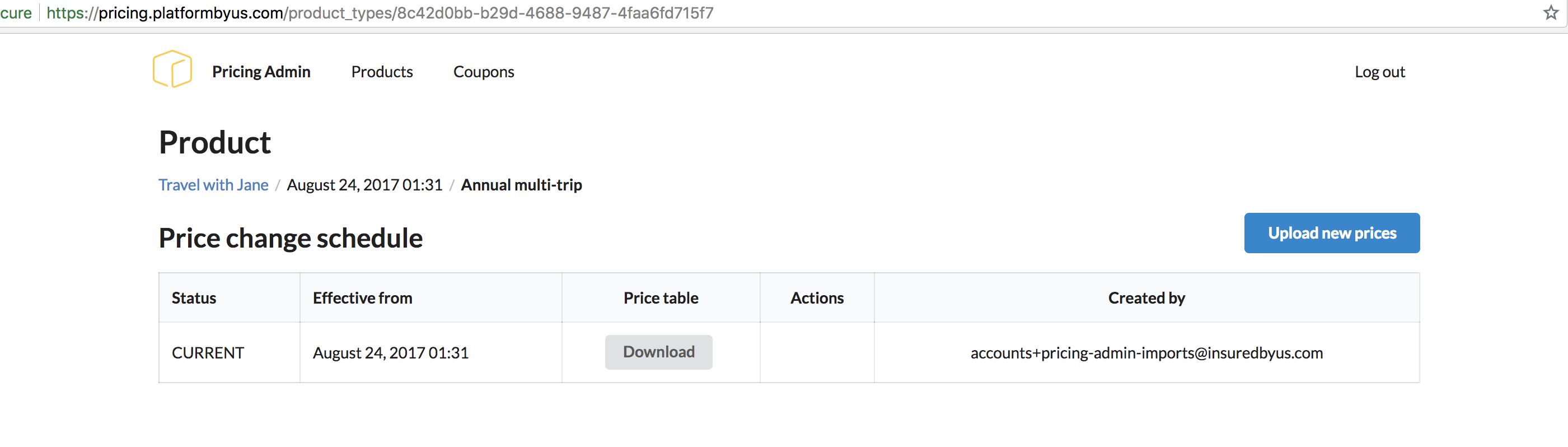Open the Coupons menu item
Image resolution: width=1568 pixels, height=447 pixels.
(x=483, y=72)
